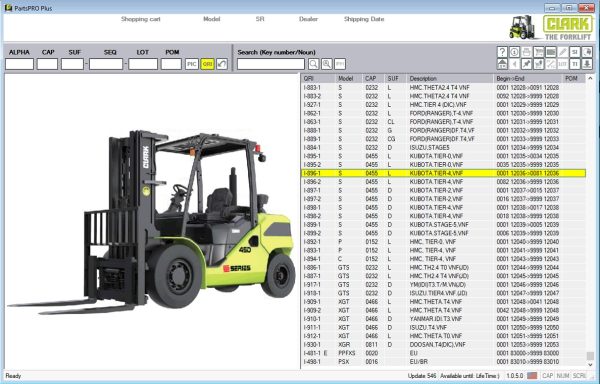
Task: Click the Shipping Date header item
Action: click(364, 19)
